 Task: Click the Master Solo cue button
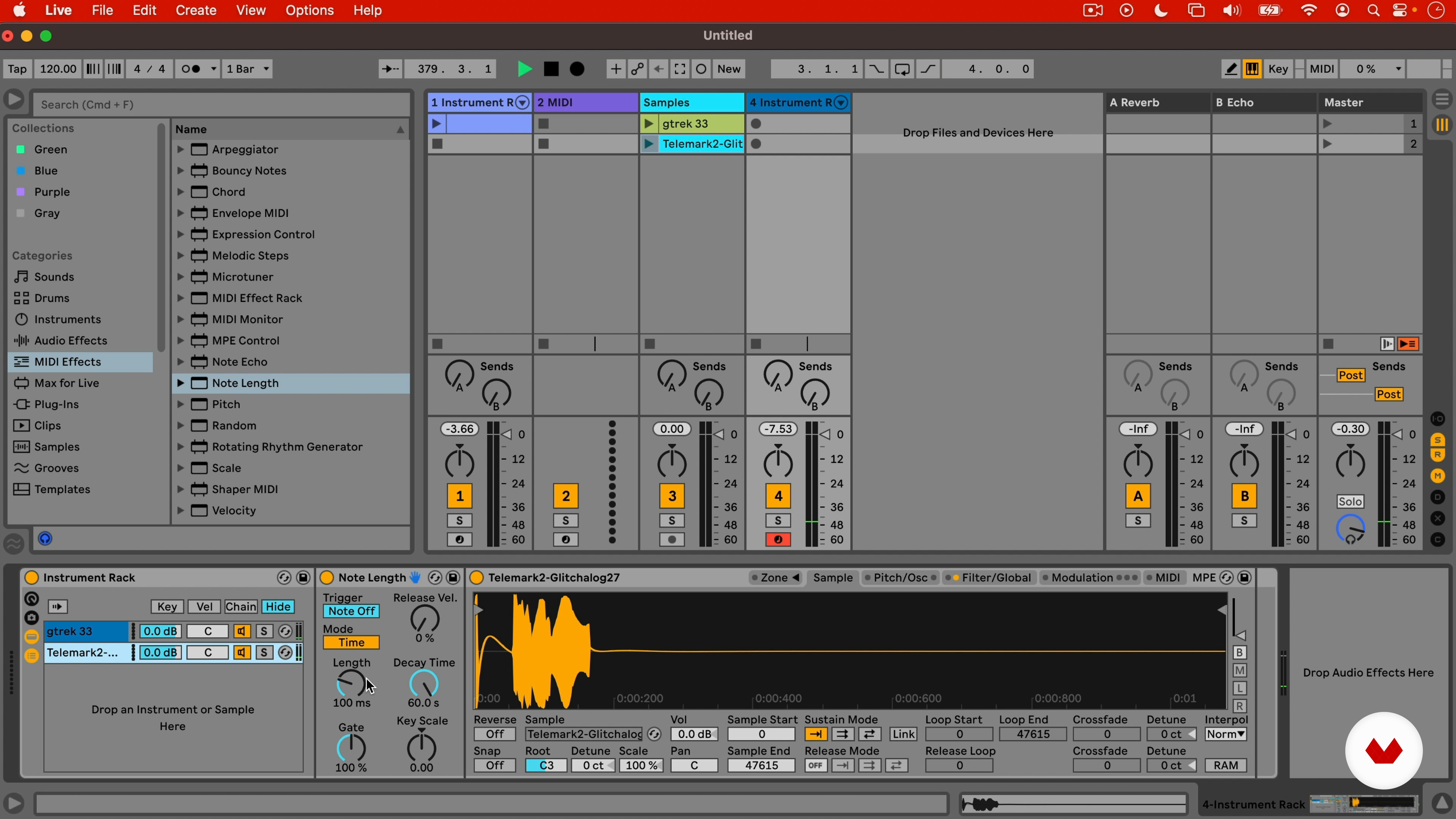point(1350,501)
